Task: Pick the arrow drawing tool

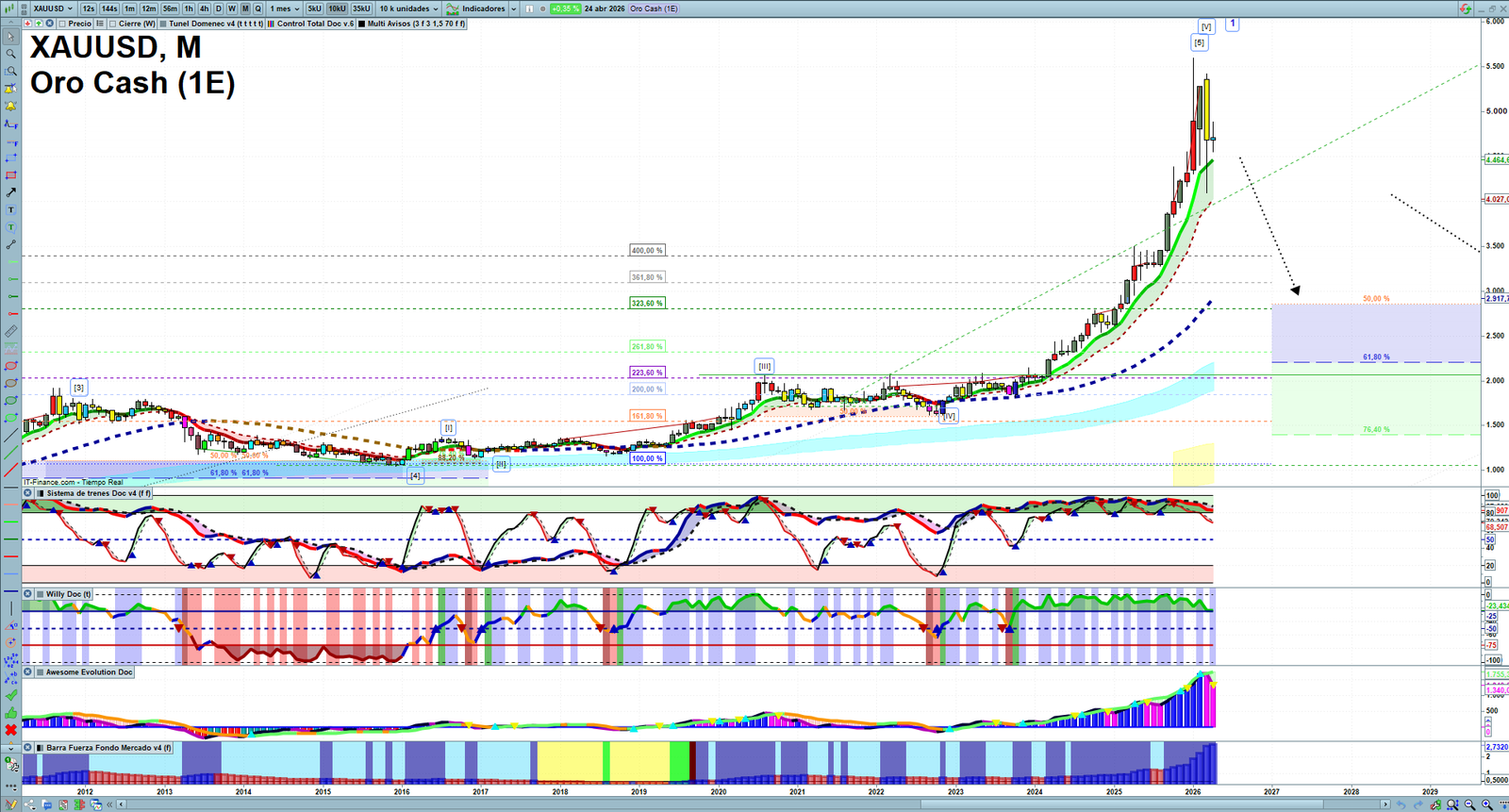Action: 11,192
